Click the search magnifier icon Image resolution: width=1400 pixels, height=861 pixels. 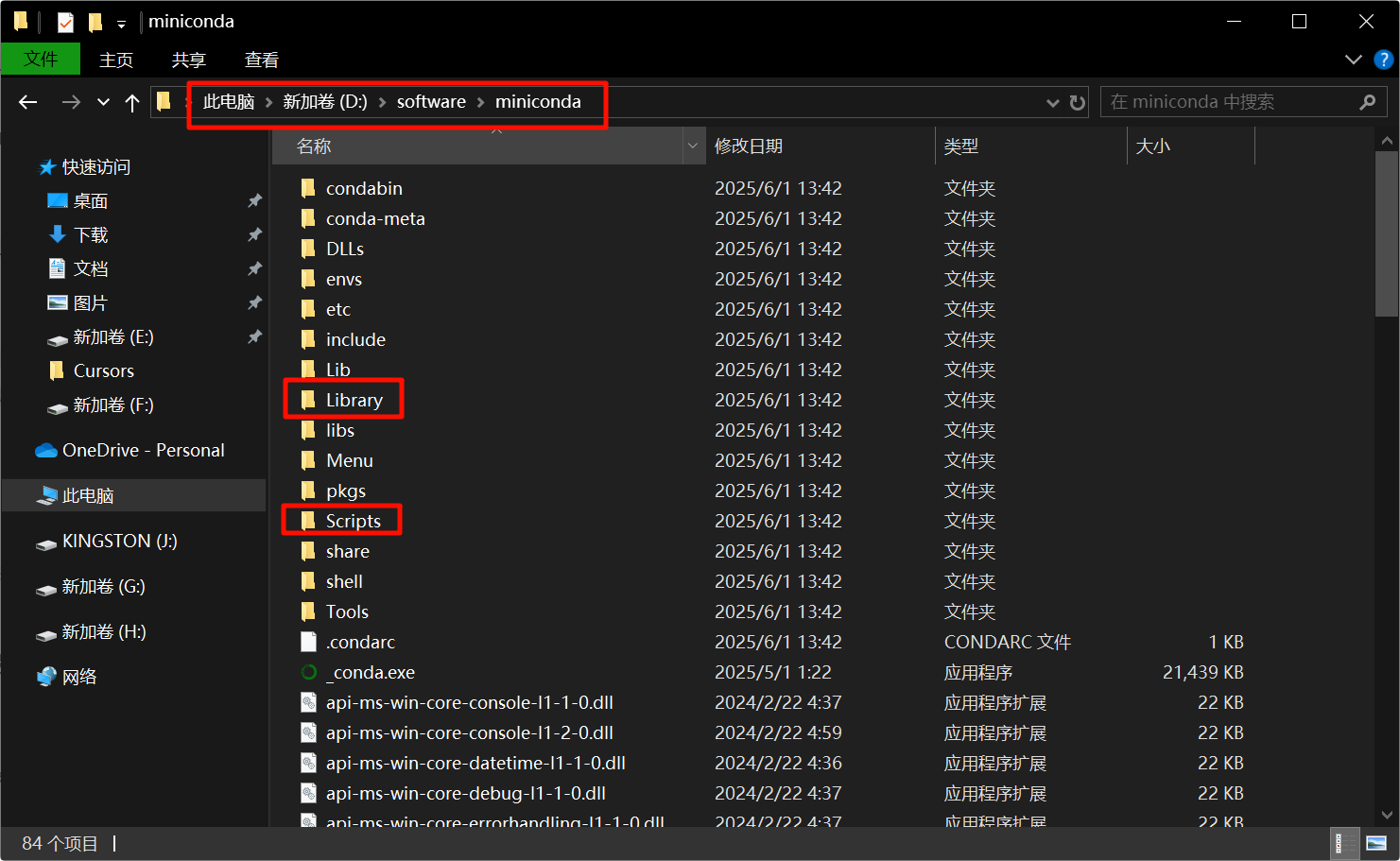(x=1367, y=102)
